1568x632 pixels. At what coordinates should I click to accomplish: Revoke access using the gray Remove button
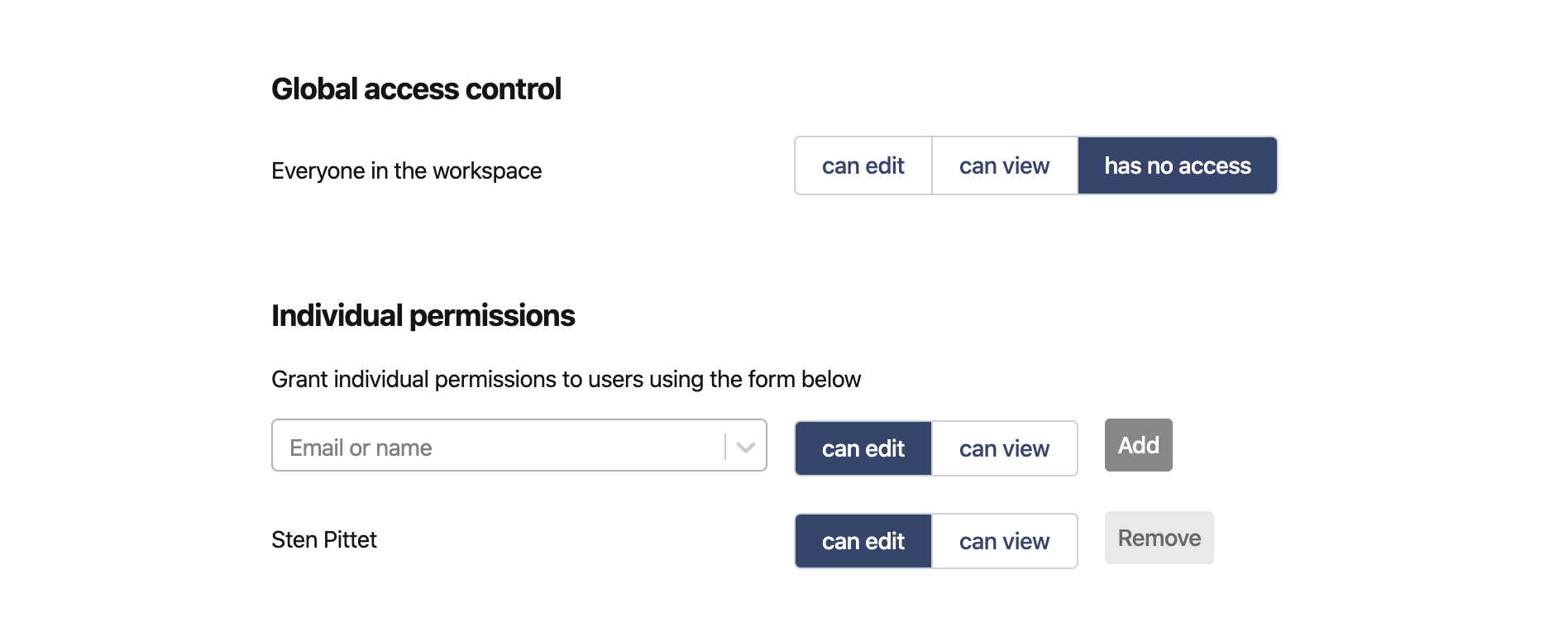1159,538
